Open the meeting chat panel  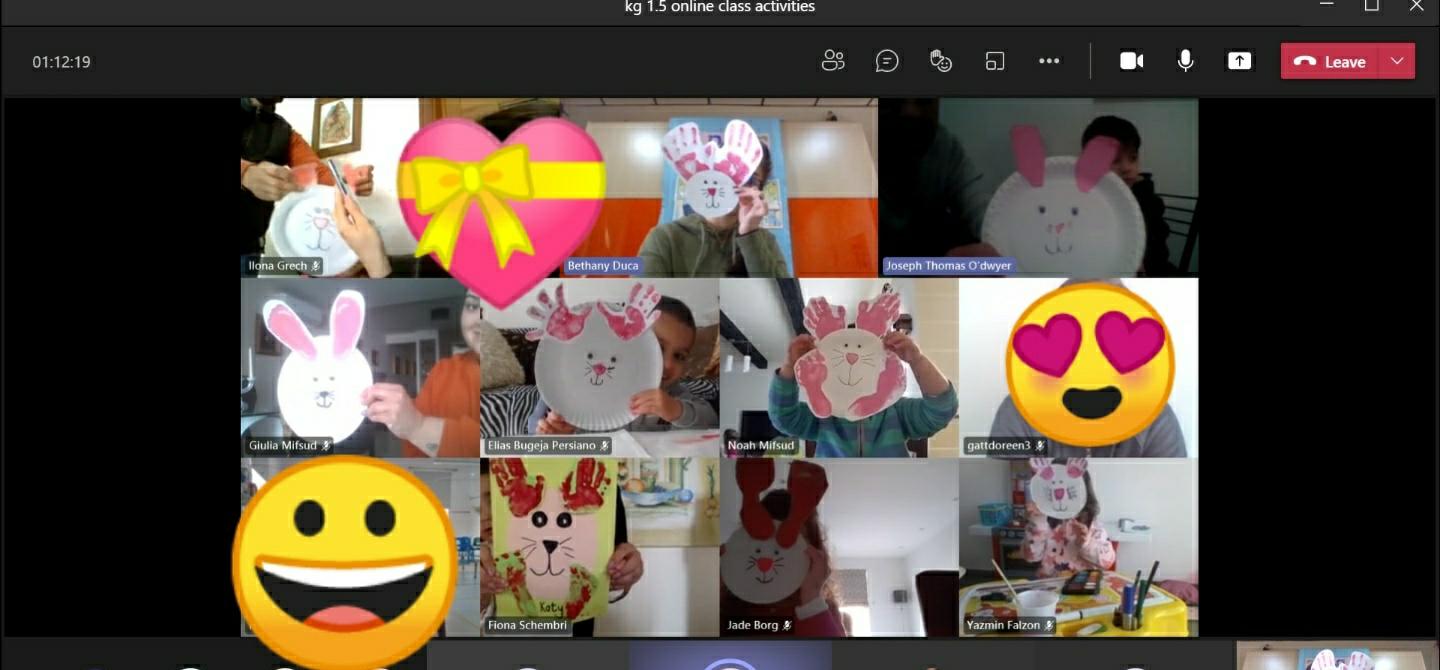pyautogui.click(x=886, y=61)
